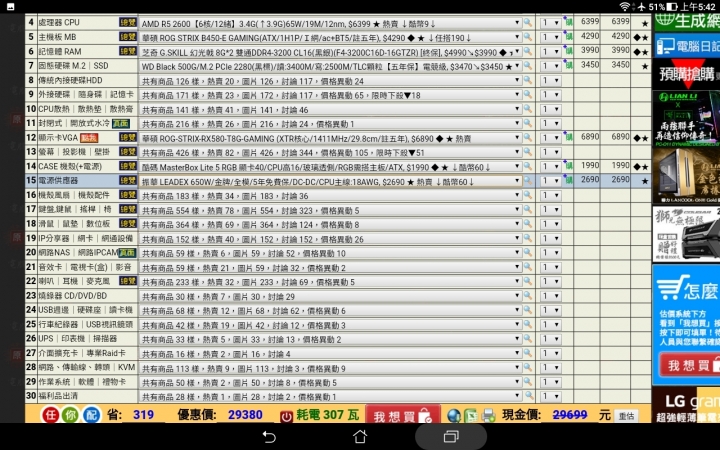Tap the green 購 icon in 電源供應器 row
The width and height of the screenshot is (720, 450).
pyautogui.click(x=568, y=180)
